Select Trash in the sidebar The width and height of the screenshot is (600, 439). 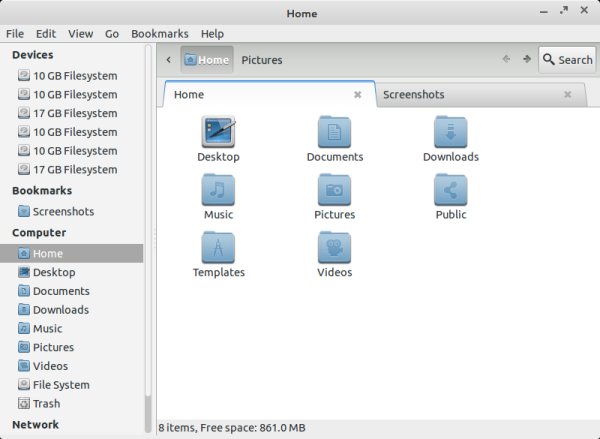(46, 404)
